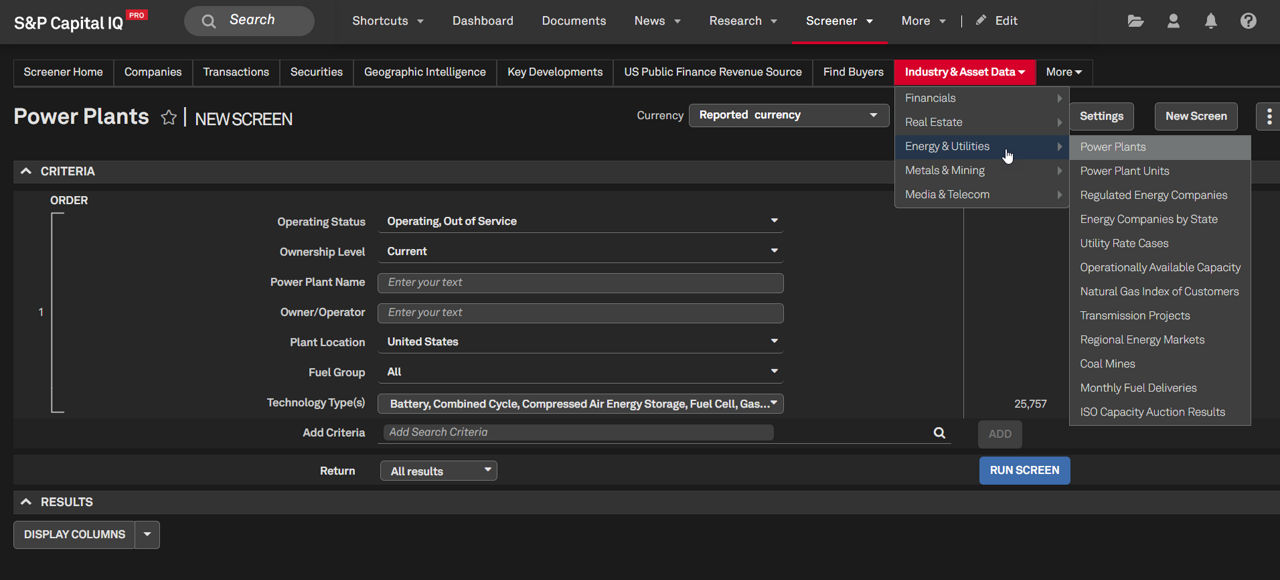Image resolution: width=1280 pixels, height=580 pixels.
Task: Open the Return results dropdown
Action: click(438, 471)
